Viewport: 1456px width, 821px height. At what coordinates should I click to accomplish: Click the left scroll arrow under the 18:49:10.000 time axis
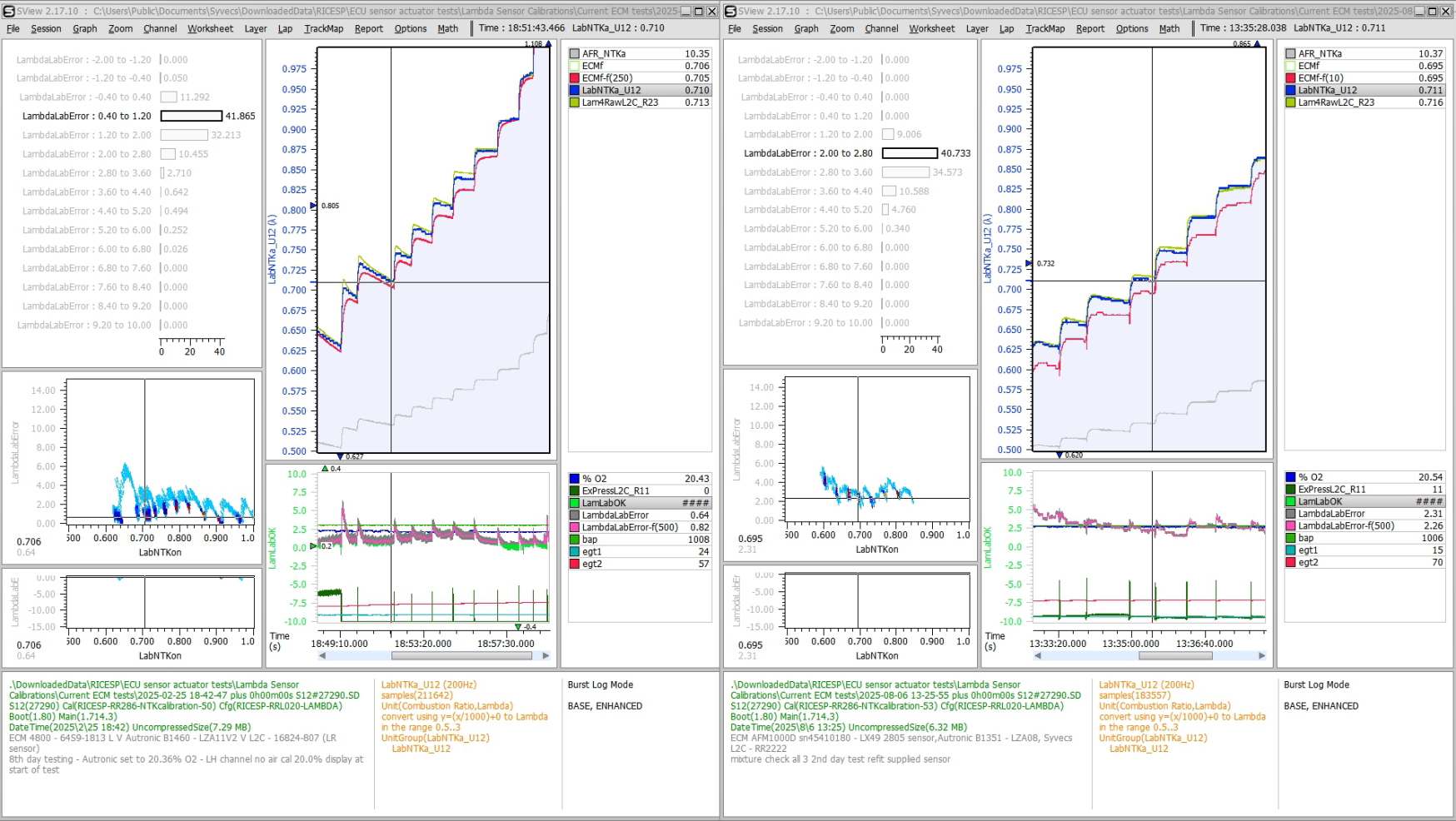click(x=322, y=656)
